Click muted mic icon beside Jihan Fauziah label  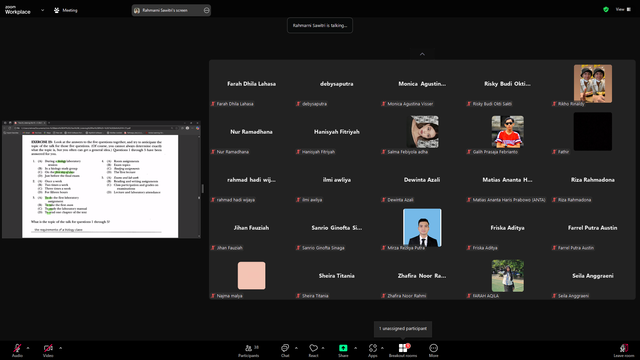pos(213,248)
